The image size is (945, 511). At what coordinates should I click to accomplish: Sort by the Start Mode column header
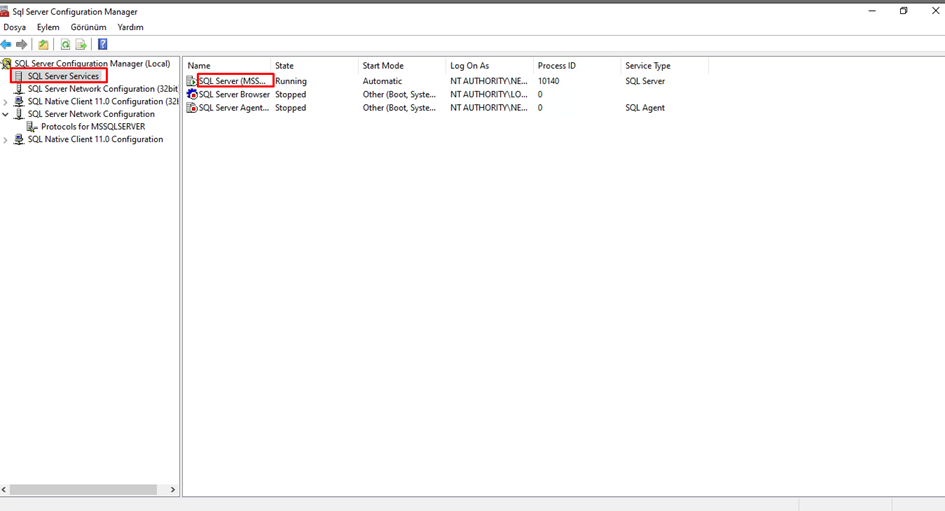click(402, 66)
